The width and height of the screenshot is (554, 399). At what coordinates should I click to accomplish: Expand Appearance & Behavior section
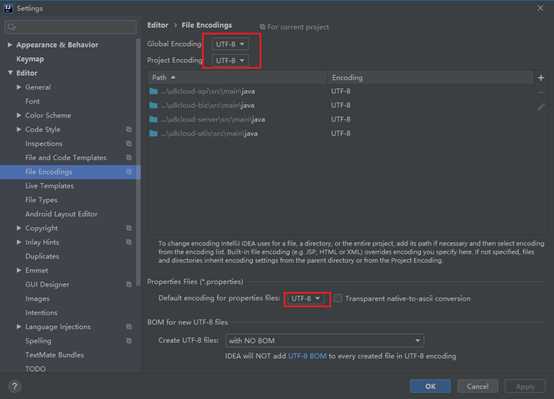10,45
